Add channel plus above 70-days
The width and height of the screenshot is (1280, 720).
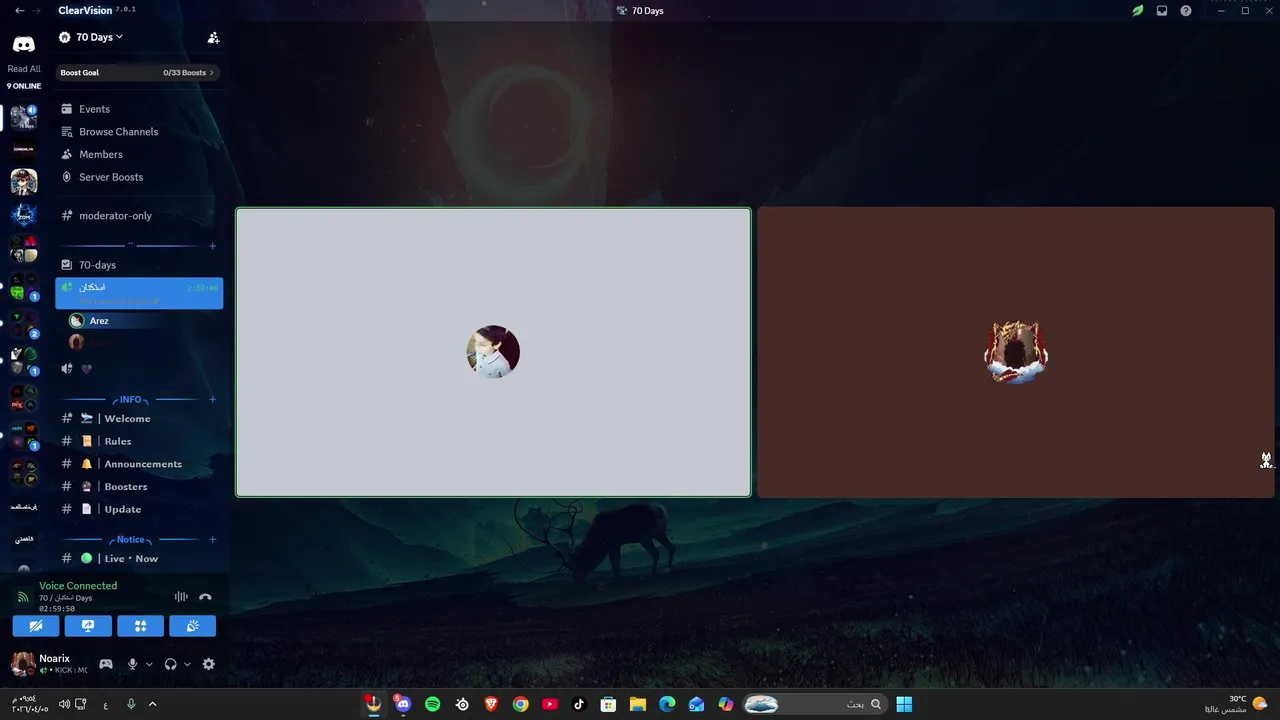[212, 246]
